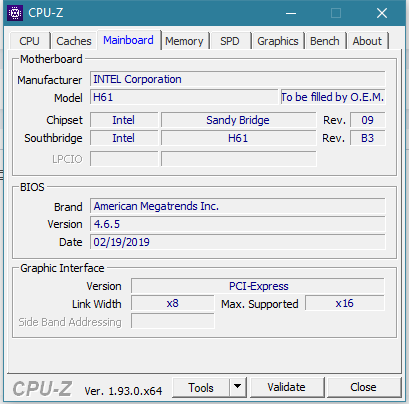Open the Caches tab
Viewport: 409px width, 404px height.
coord(74,41)
